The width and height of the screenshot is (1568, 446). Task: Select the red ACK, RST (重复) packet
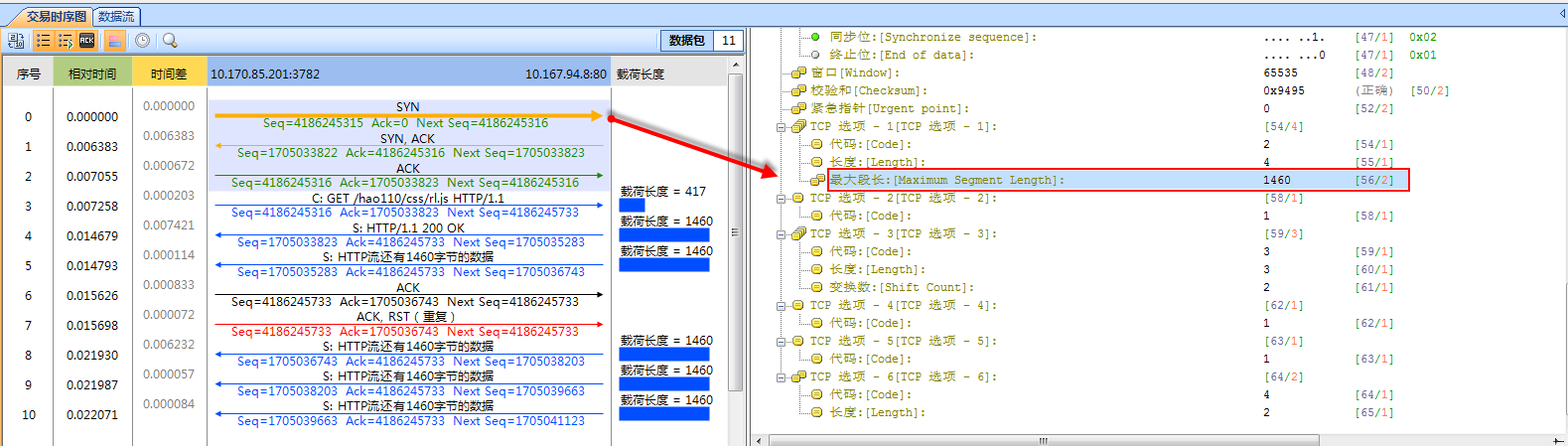[x=408, y=324]
